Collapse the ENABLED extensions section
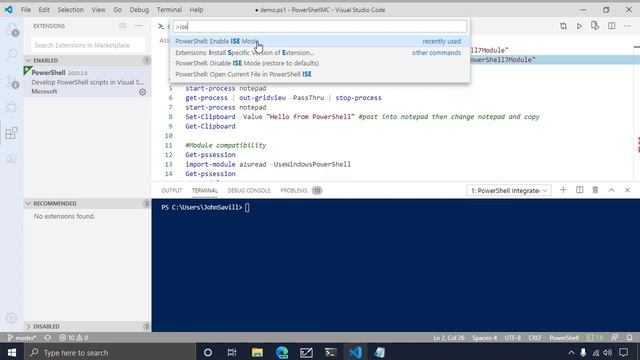 (x=87, y=60)
